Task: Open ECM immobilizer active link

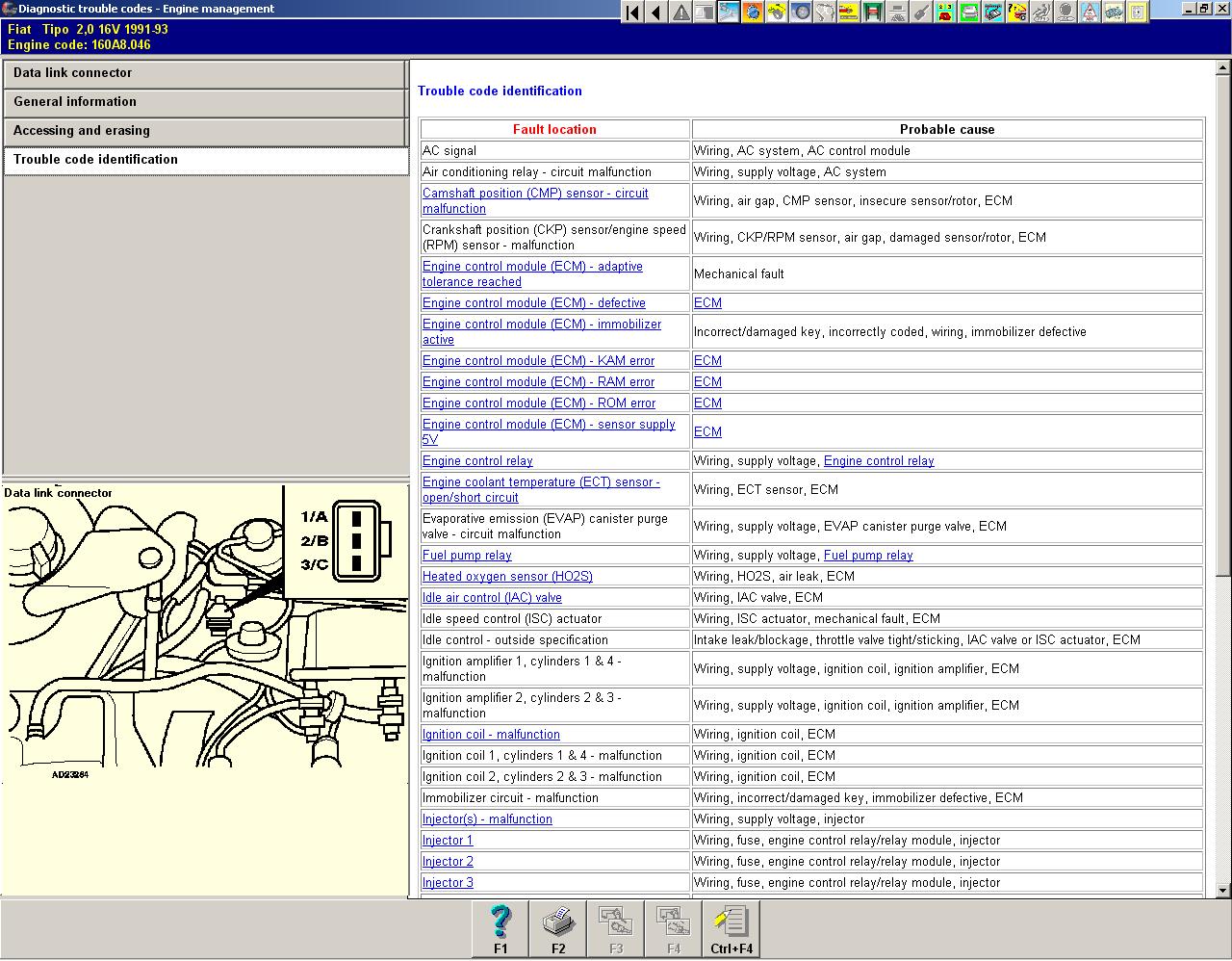Action: tap(542, 331)
